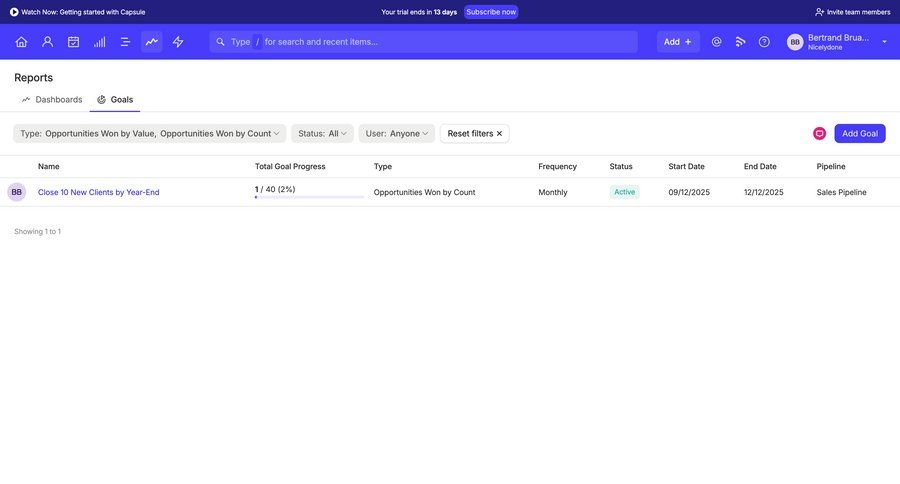Click the help question mark icon
The image size is (900, 484).
(764, 42)
